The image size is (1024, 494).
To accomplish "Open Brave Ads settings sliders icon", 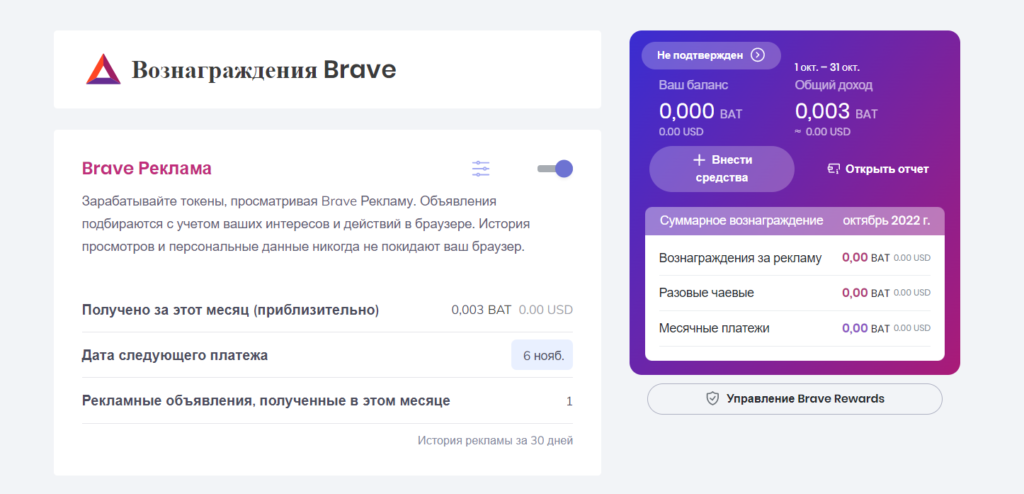I will point(481,169).
